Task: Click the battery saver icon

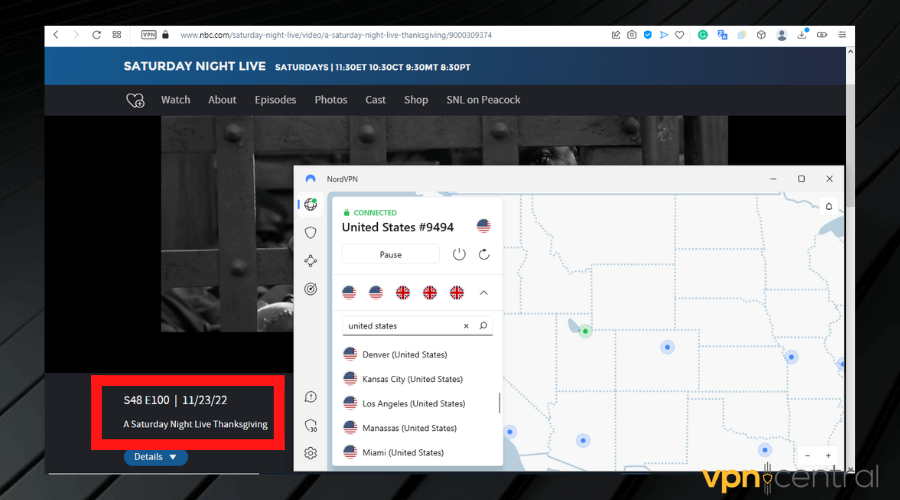Action: (822, 35)
